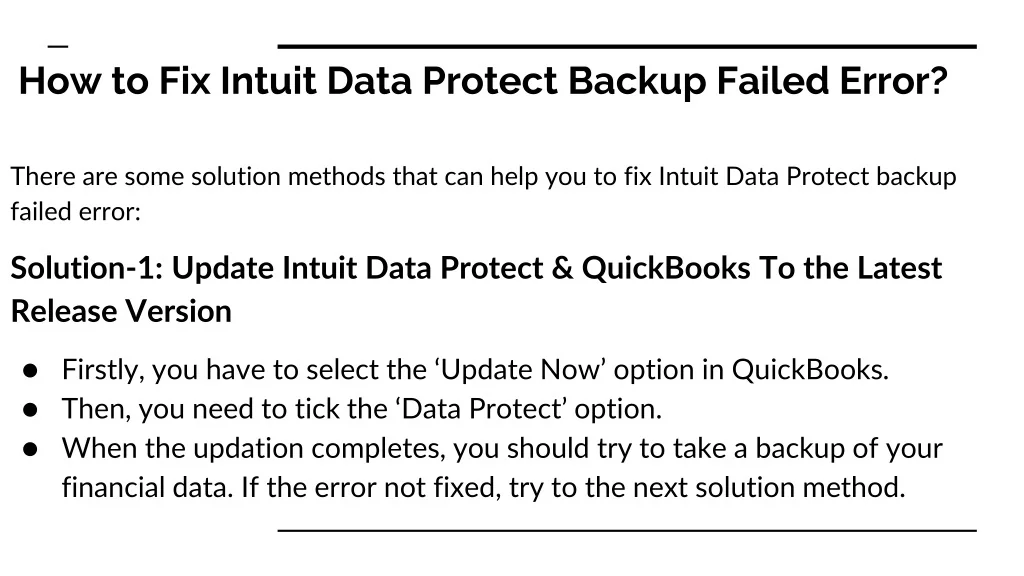Viewport: 1024px width, 576px height.
Task: Click the question mark ending the title
Action: coord(937,81)
